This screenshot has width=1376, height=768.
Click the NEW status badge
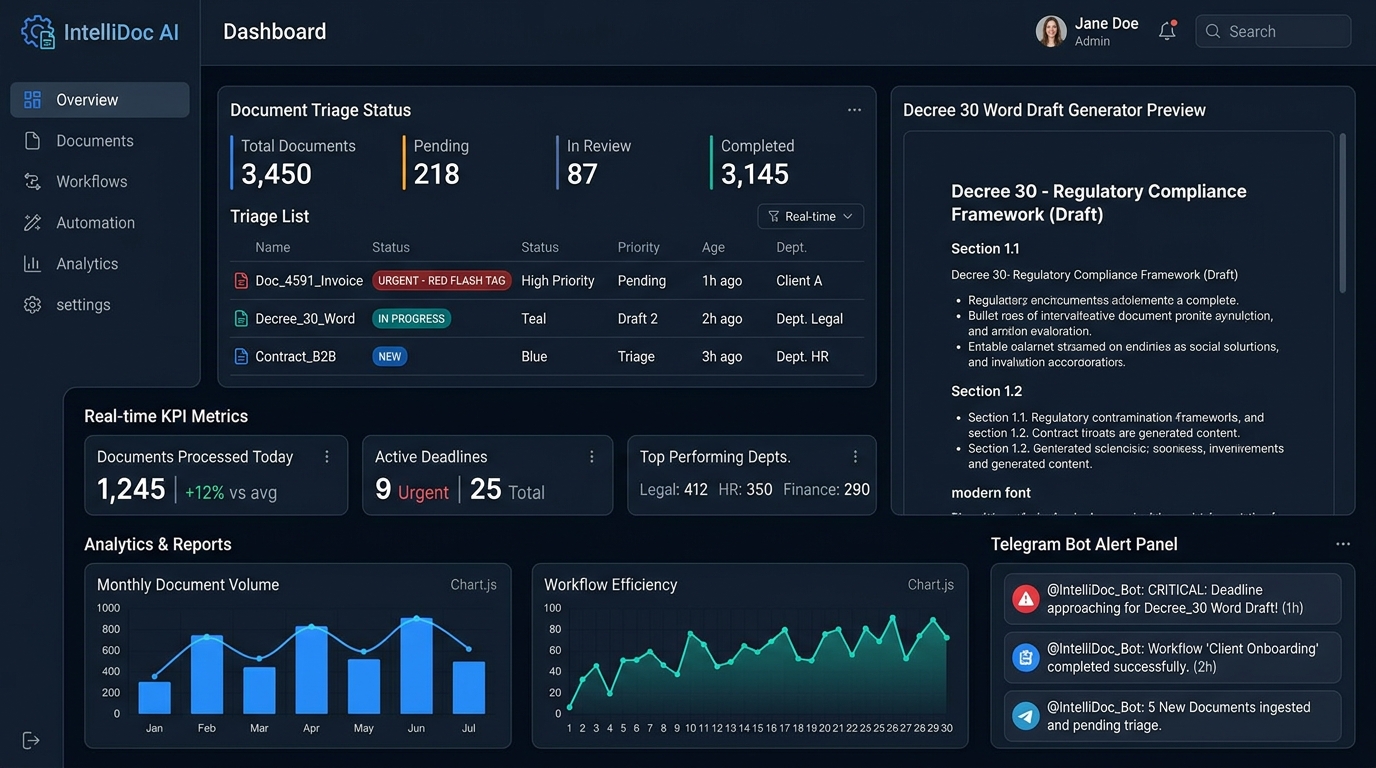coord(390,357)
